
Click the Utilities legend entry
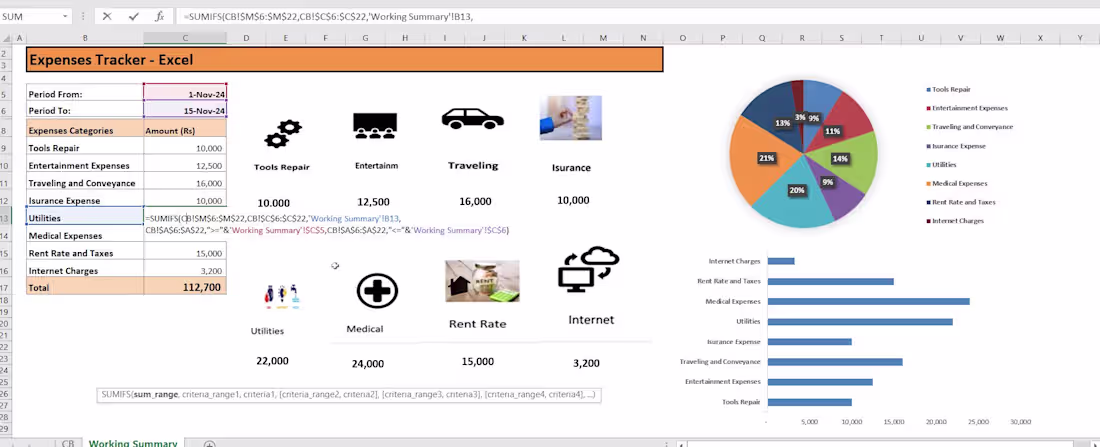pos(941,164)
